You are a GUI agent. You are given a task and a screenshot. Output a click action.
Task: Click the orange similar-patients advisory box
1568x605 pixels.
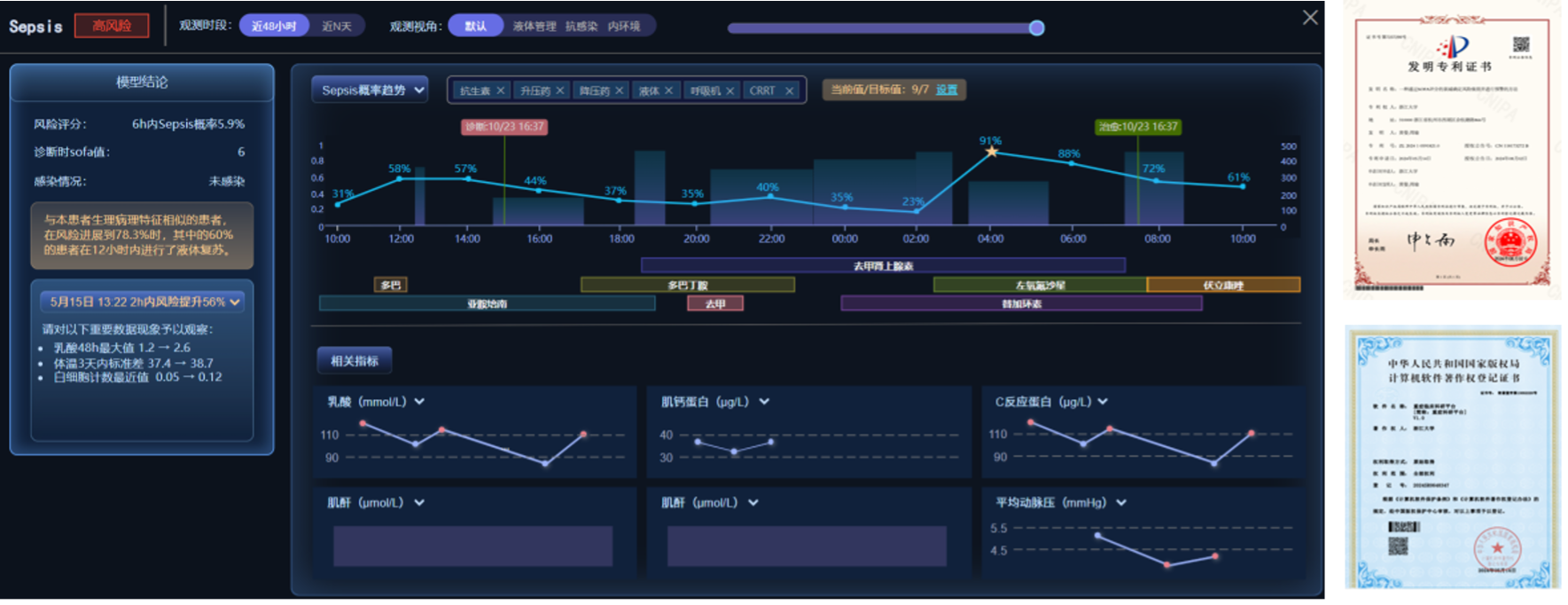(x=142, y=235)
